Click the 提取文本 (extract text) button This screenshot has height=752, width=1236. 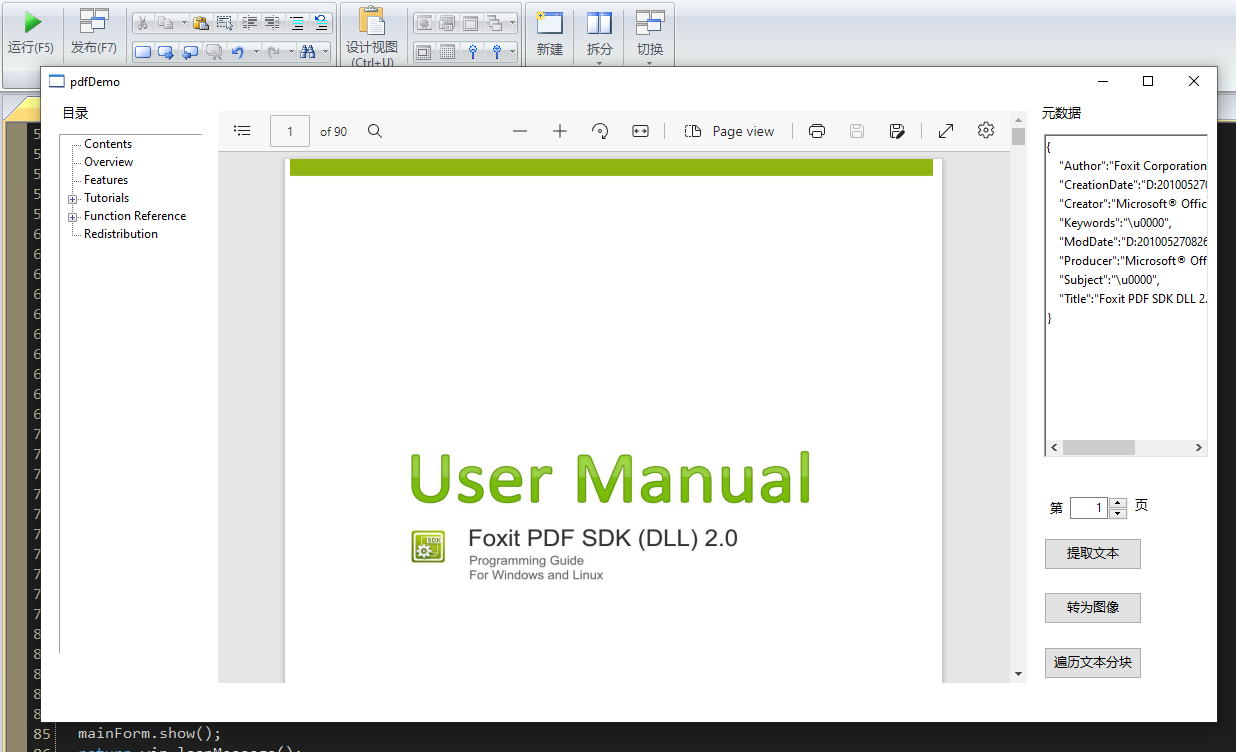point(1093,554)
